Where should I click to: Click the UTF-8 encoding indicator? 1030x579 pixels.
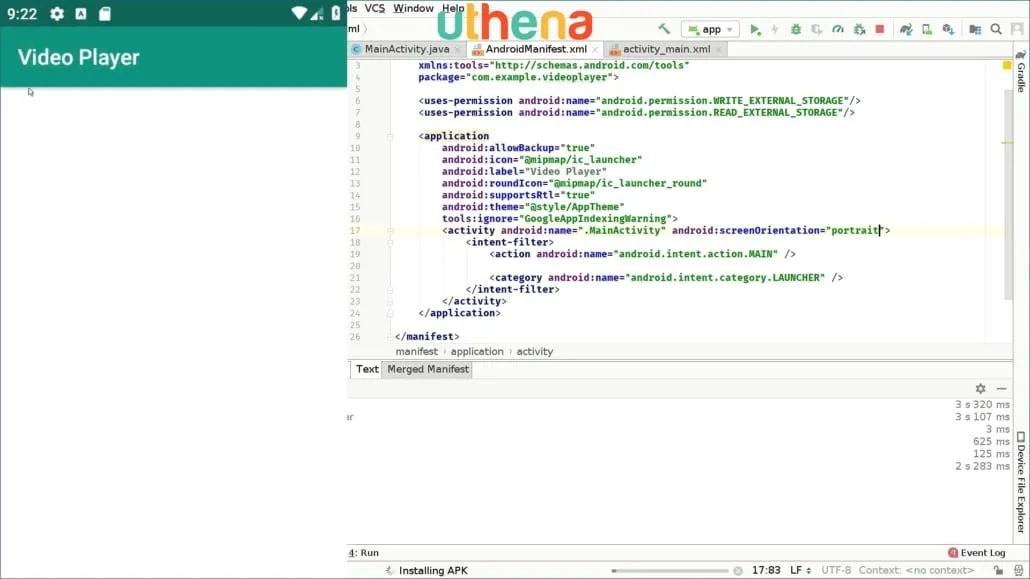click(836, 570)
